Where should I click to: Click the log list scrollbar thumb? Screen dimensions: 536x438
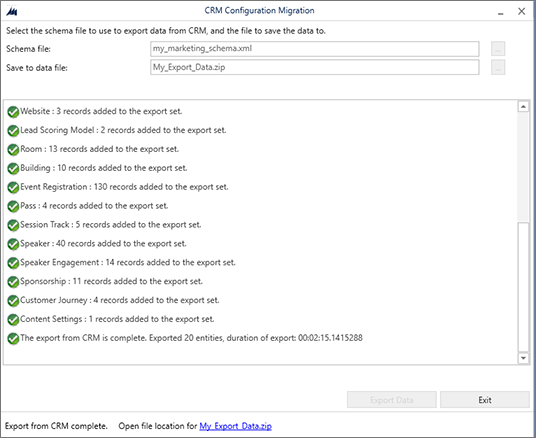tap(523, 287)
